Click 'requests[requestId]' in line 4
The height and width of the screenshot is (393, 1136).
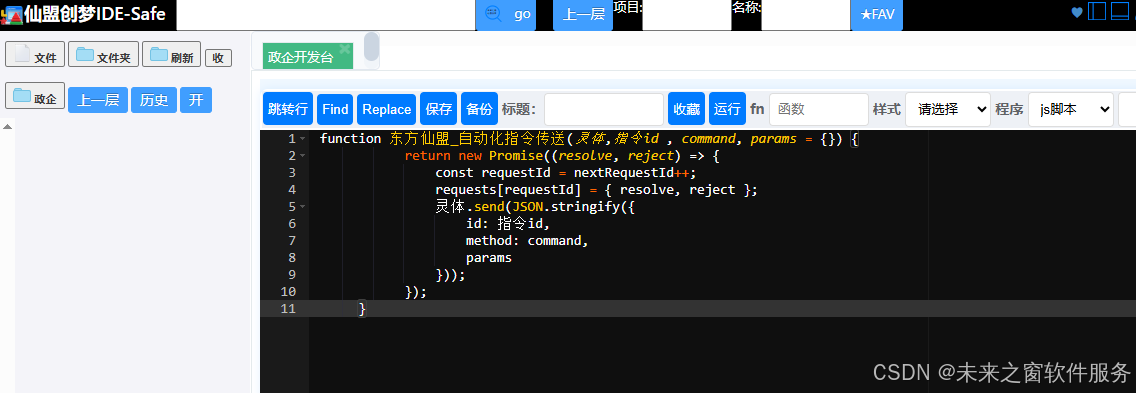pos(508,190)
